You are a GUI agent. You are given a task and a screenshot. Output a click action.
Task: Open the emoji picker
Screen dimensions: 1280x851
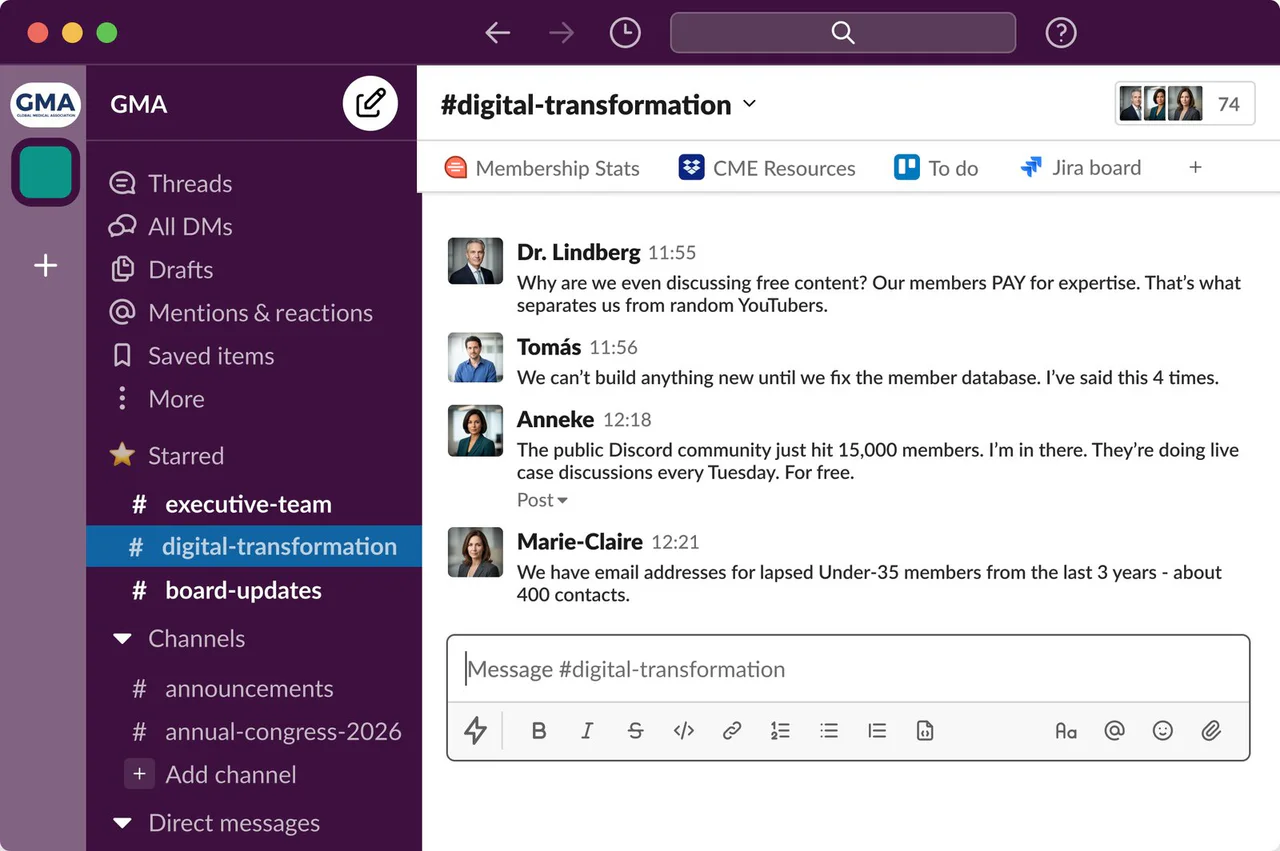coord(1162,731)
